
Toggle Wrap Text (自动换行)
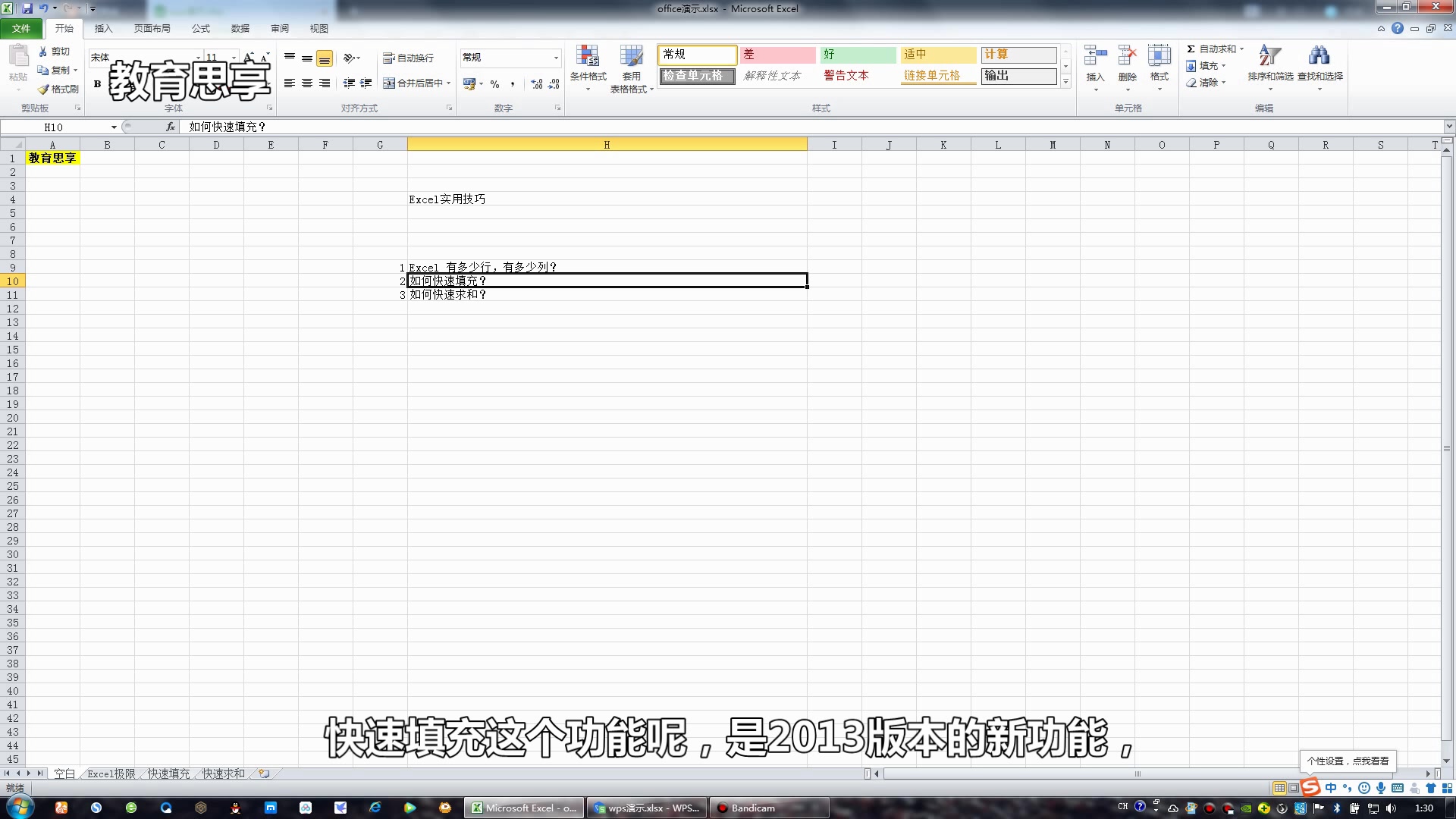click(409, 58)
